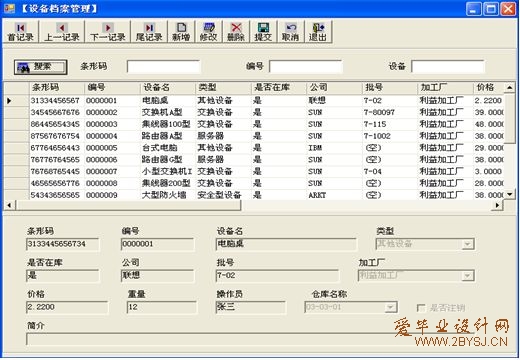
Task: Select row marker of record 0000001
Action: [x=17, y=100]
